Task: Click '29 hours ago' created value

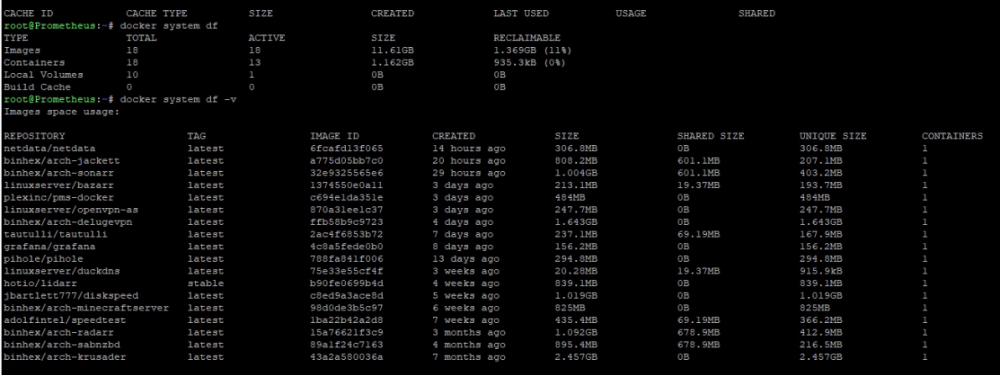Action: pos(469,173)
